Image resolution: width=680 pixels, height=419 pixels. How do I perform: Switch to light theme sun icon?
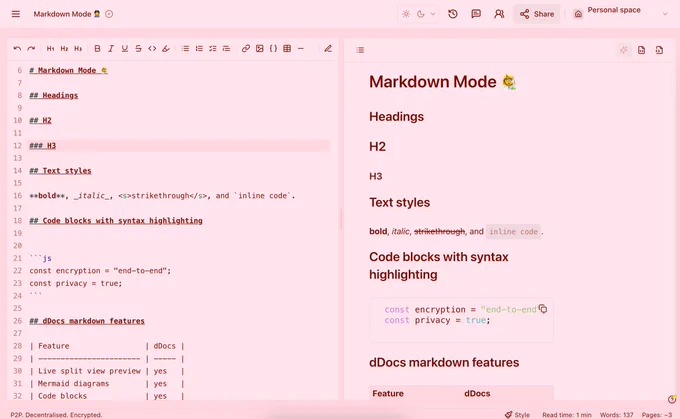pos(406,14)
